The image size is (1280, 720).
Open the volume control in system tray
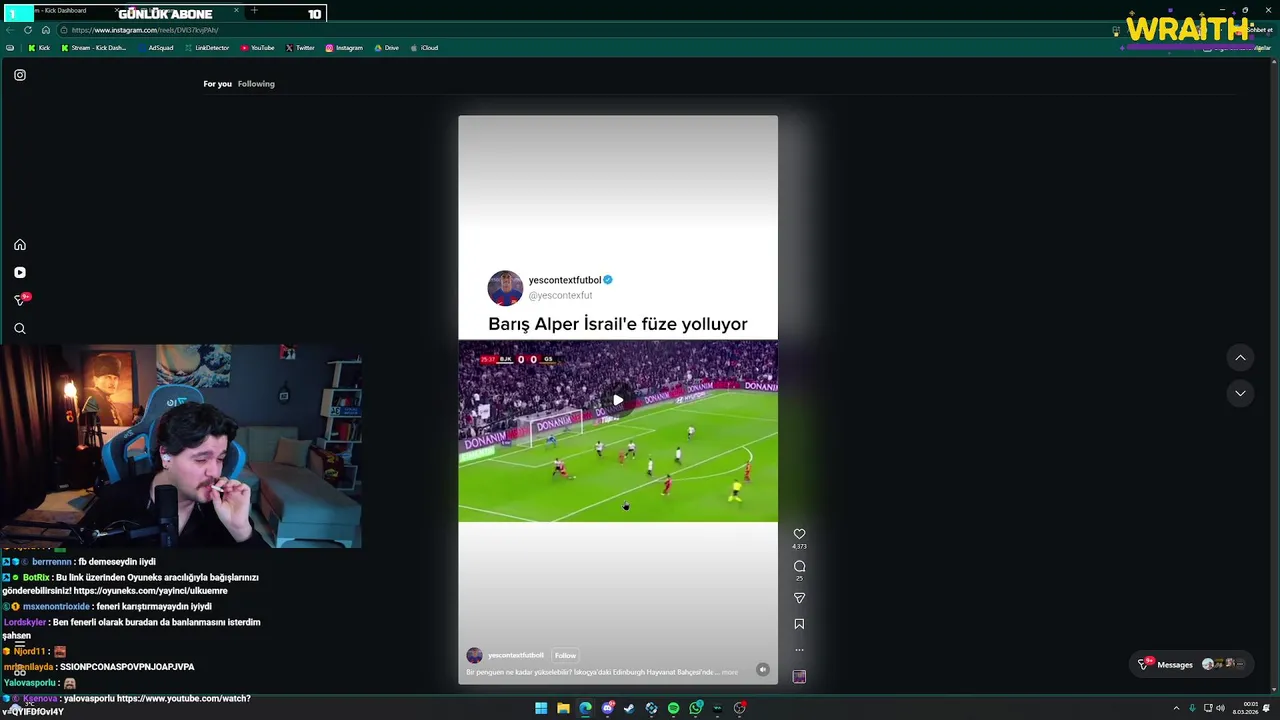point(1220,708)
